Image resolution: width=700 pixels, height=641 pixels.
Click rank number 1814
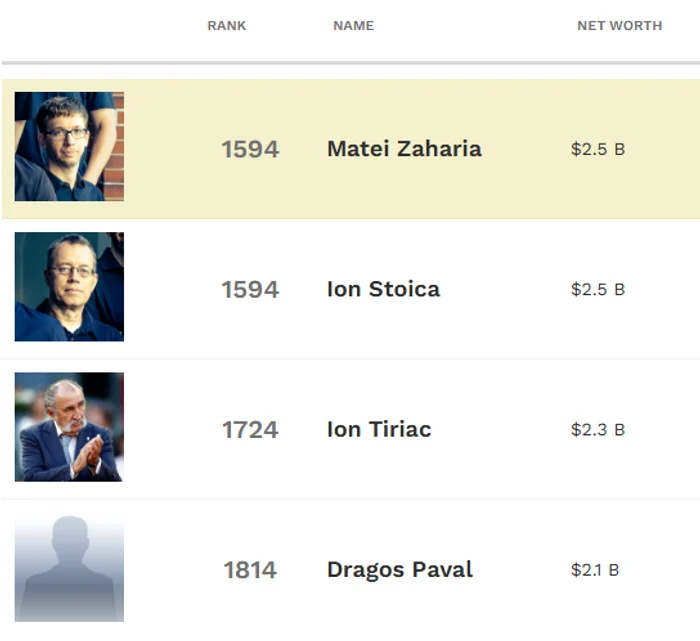click(250, 570)
